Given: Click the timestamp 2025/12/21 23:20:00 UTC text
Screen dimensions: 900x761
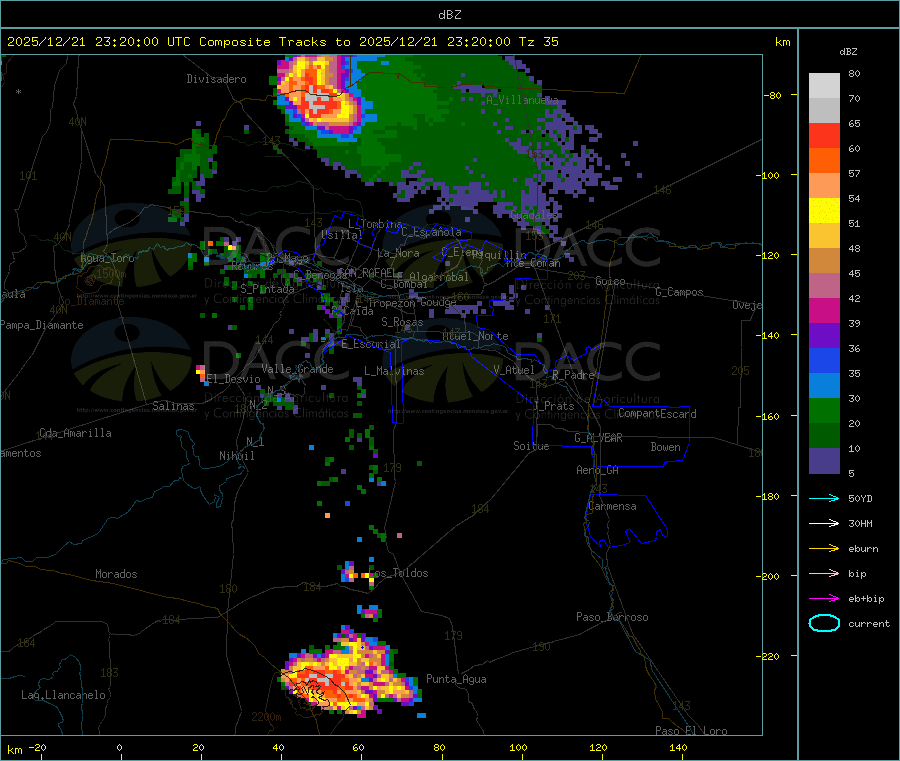Looking at the screenshot, I should [99, 42].
